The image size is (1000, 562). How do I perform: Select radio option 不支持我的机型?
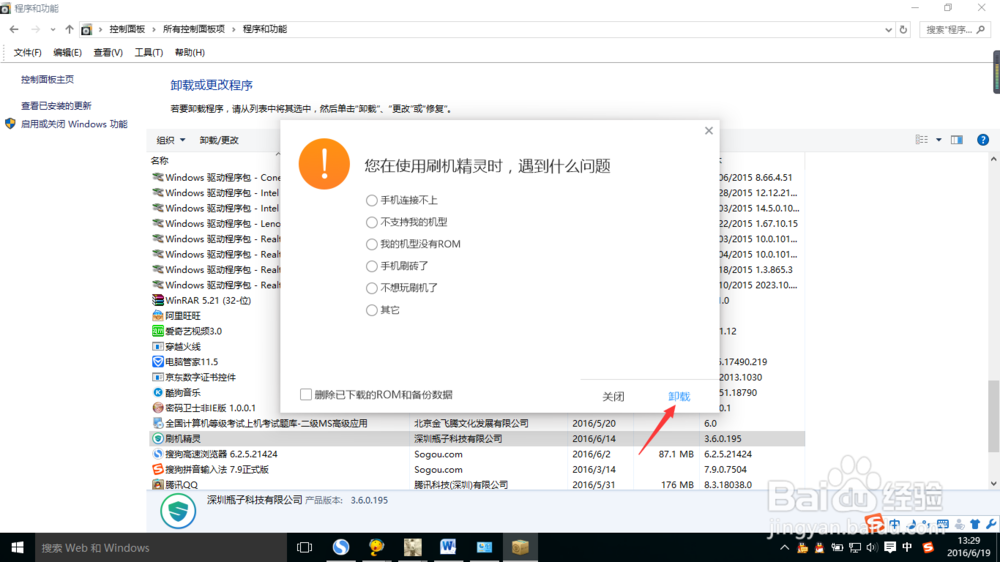pyautogui.click(x=372, y=222)
